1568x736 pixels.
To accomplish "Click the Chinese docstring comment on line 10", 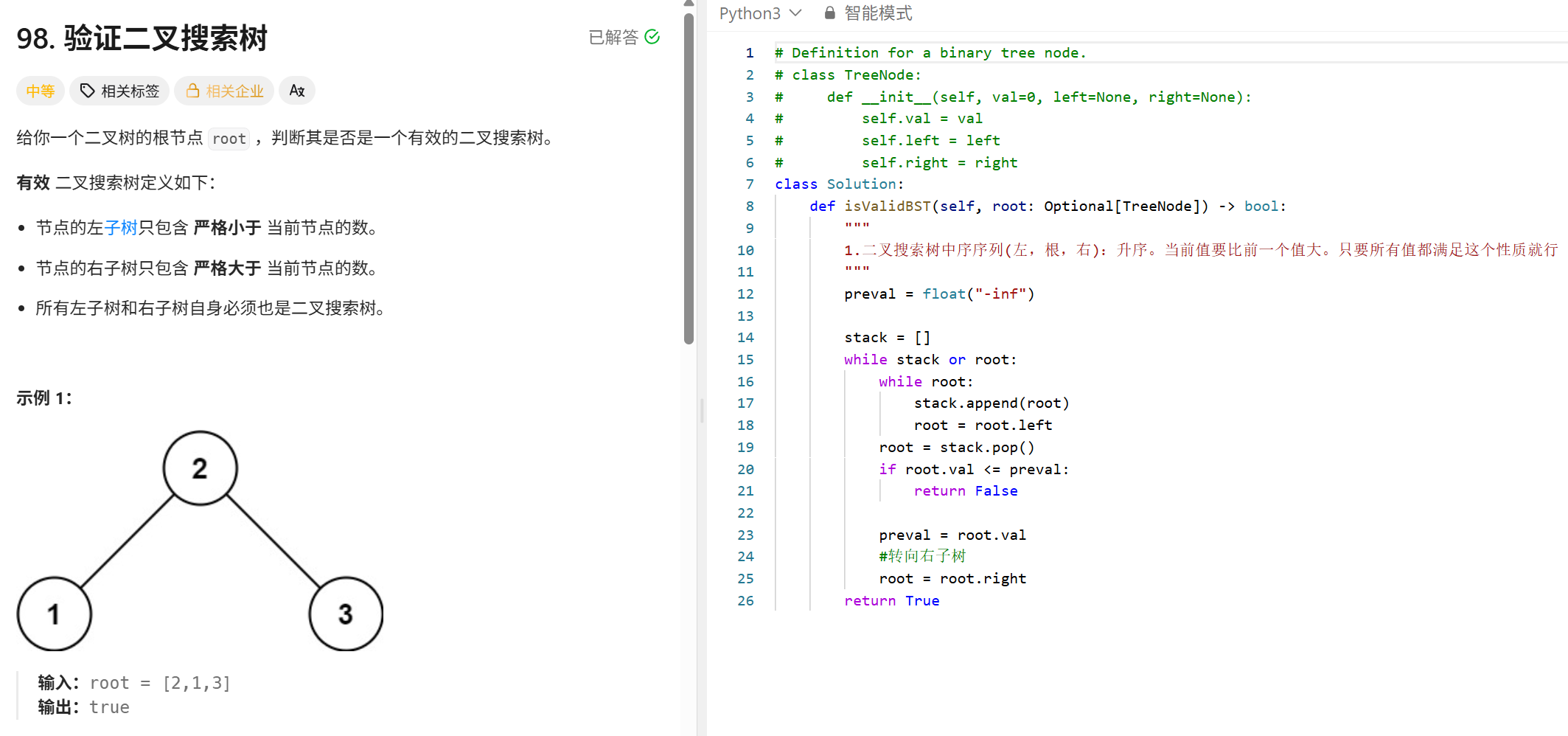I will (x=1201, y=250).
